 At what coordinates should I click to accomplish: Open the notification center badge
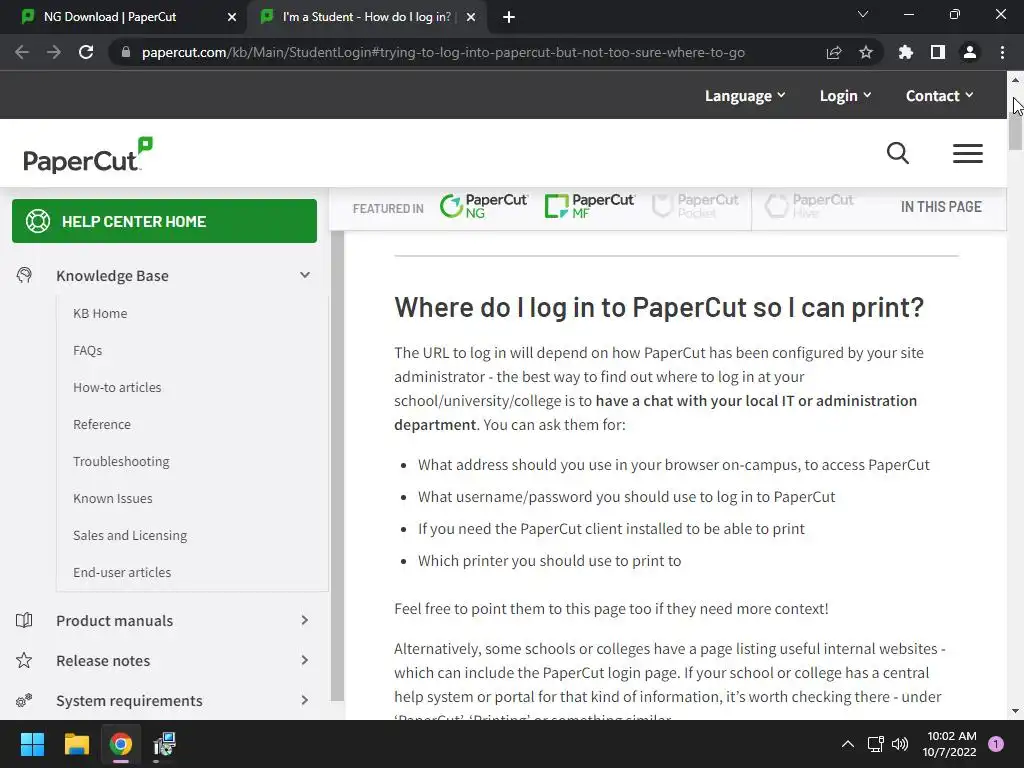click(996, 744)
